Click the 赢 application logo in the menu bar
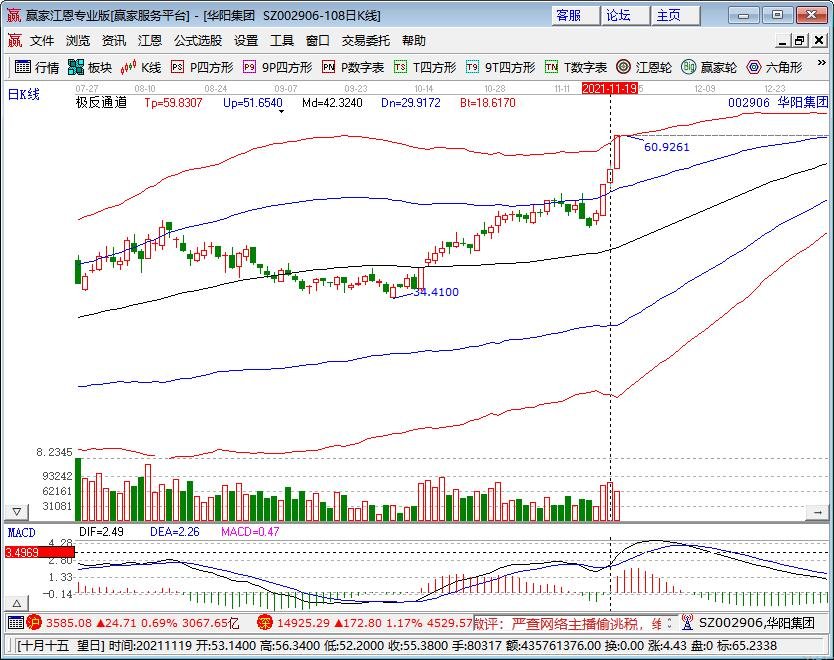The image size is (834, 660). pyautogui.click(x=15, y=40)
